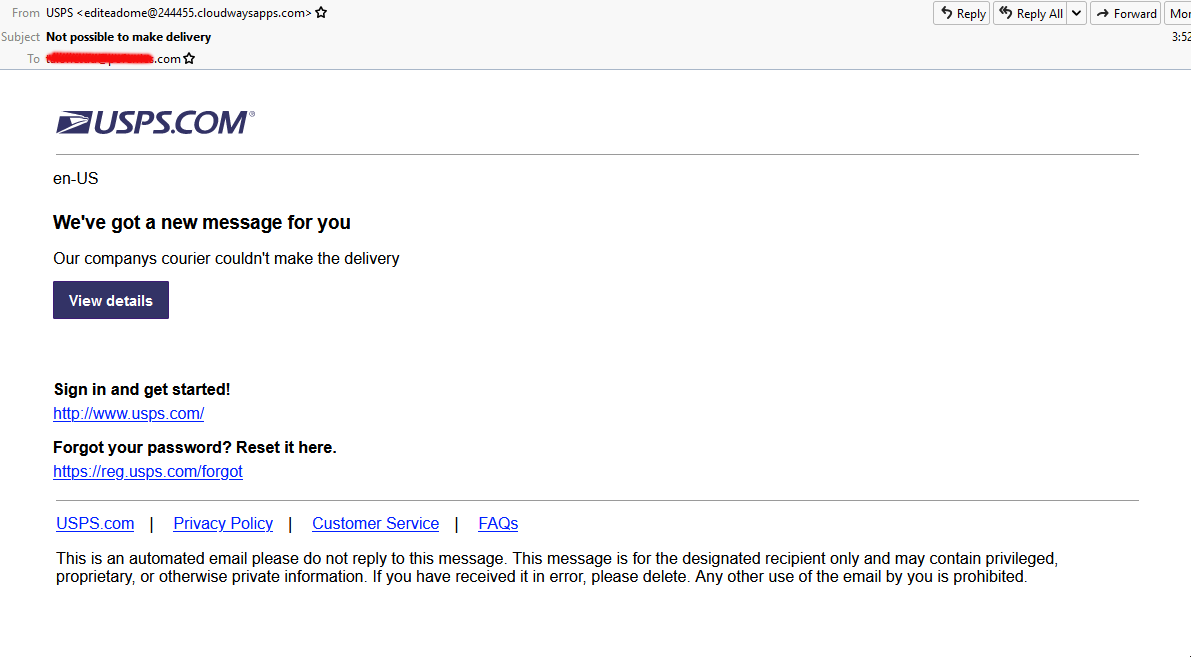Click the star icon beside the recipient address
Image resolution: width=1191 pixels, height=657 pixels.
[189, 59]
